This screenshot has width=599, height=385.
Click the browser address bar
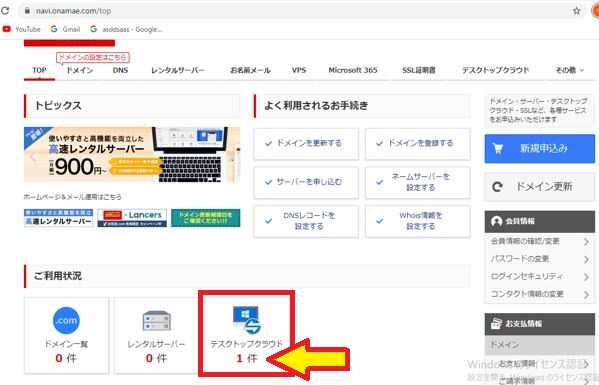pyautogui.click(x=302, y=11)
